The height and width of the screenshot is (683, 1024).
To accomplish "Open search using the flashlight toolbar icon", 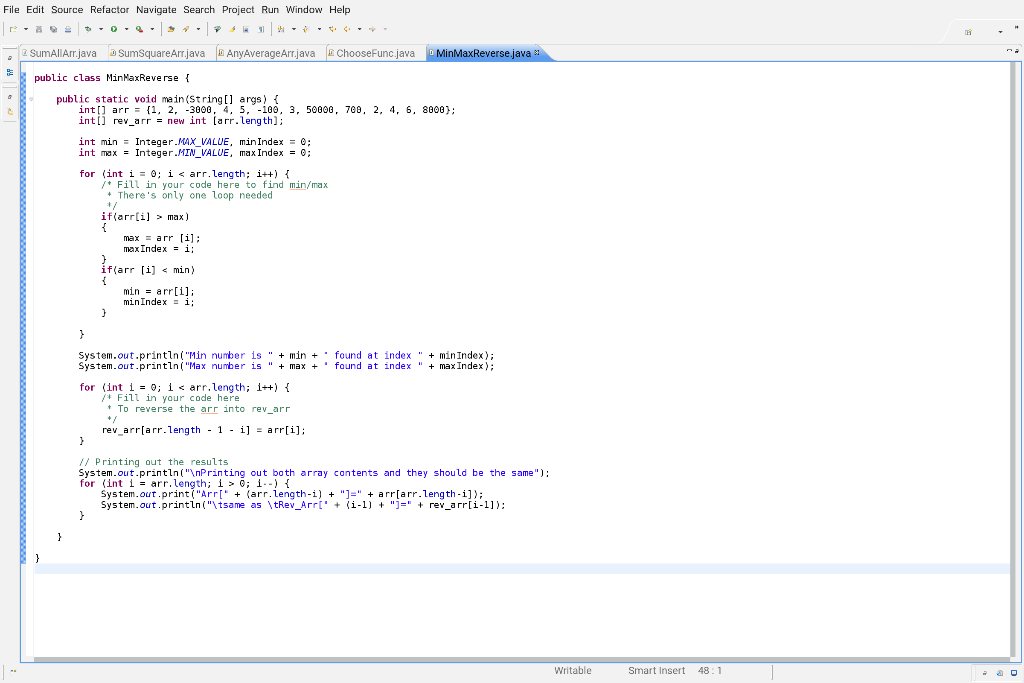I will [x=185, y=29].
